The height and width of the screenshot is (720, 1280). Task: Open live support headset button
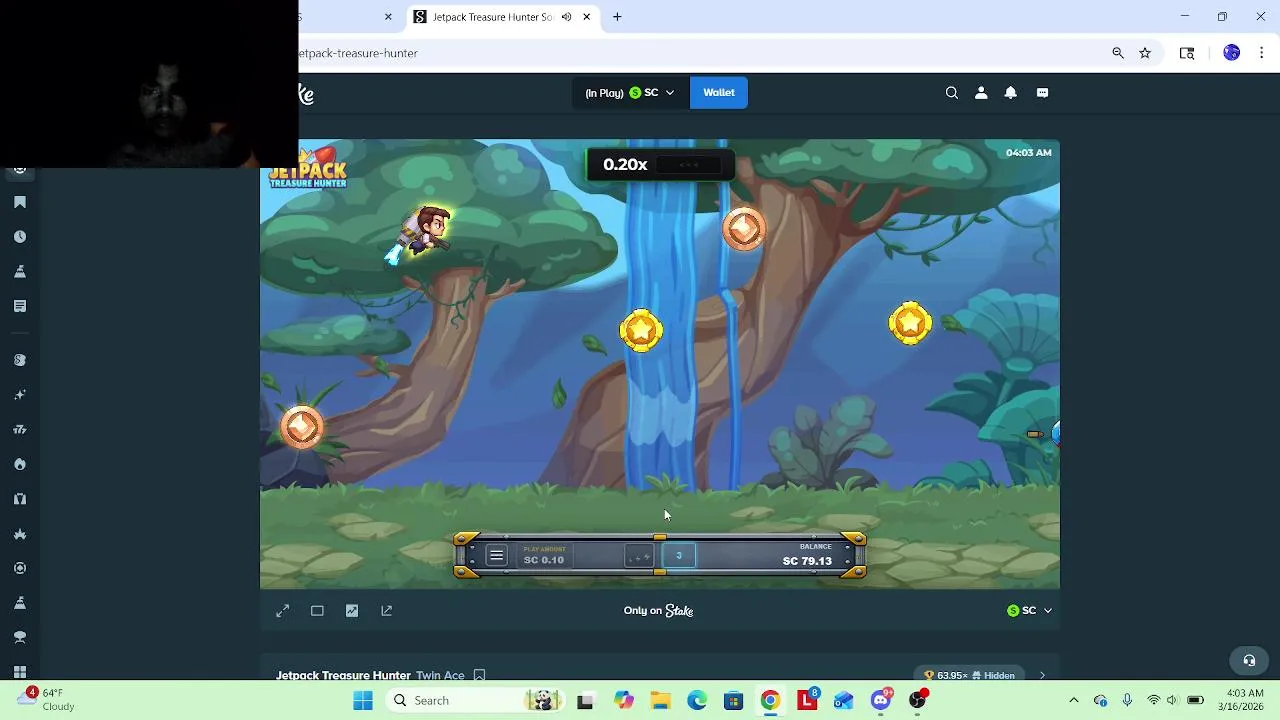pyautogui.click(x=1249, y=660)
